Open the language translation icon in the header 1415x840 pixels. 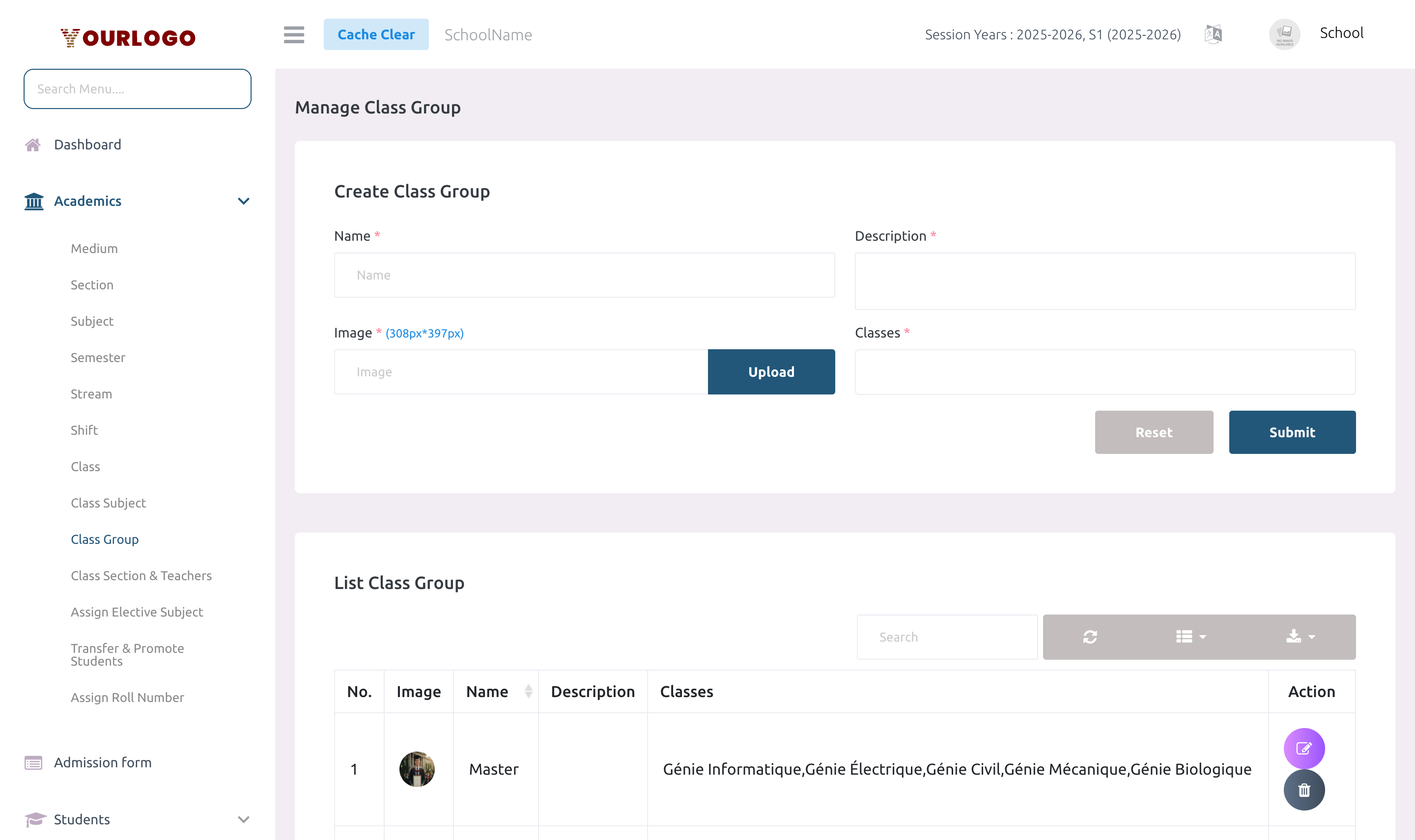(x=1213, y=34)
